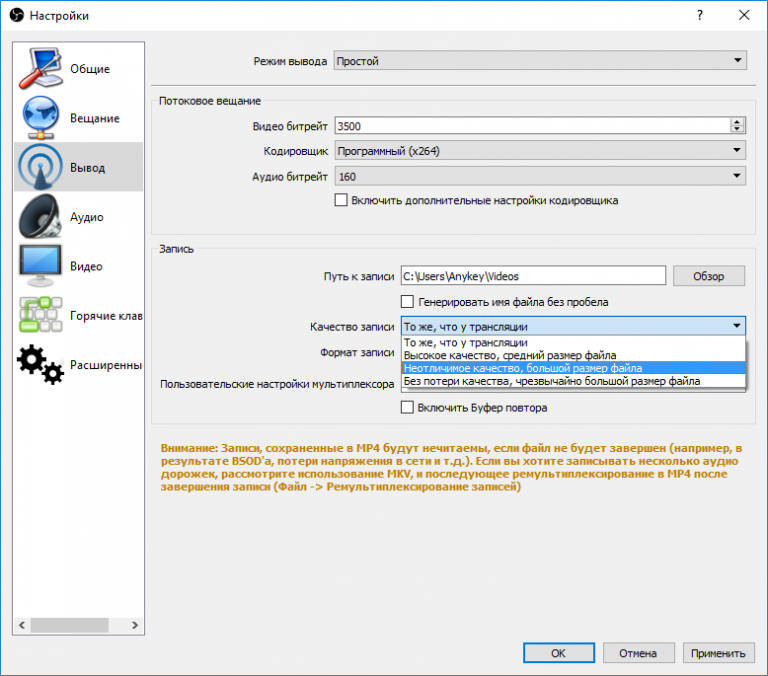Screen dimensions: 768x676
Task: Decrease Видео битрейт with down arrow
Action: pos(737,130)
